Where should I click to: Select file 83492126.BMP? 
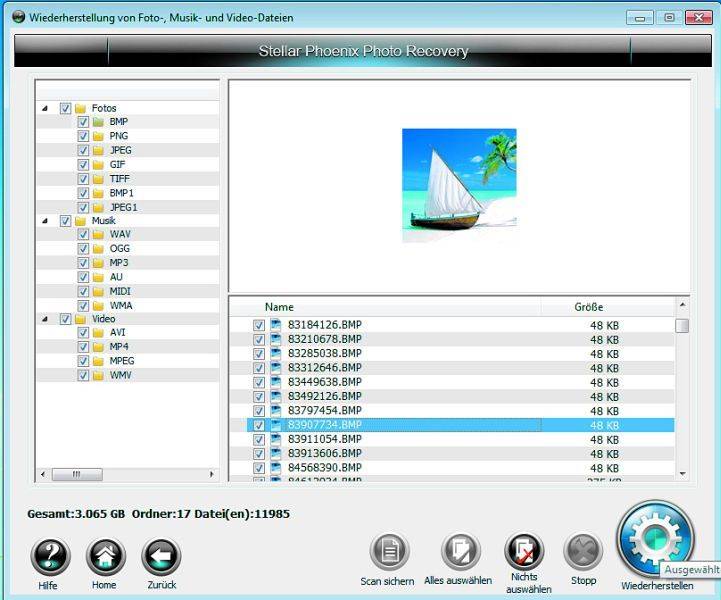coord(325,396)
